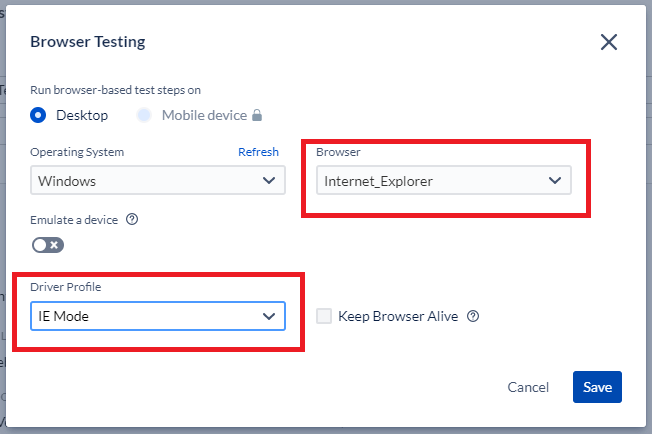The width and height of the screenshot is (652, 434).
Task: Open the Operating System dropdown showing Windows
Action: (x=158, y=180)
